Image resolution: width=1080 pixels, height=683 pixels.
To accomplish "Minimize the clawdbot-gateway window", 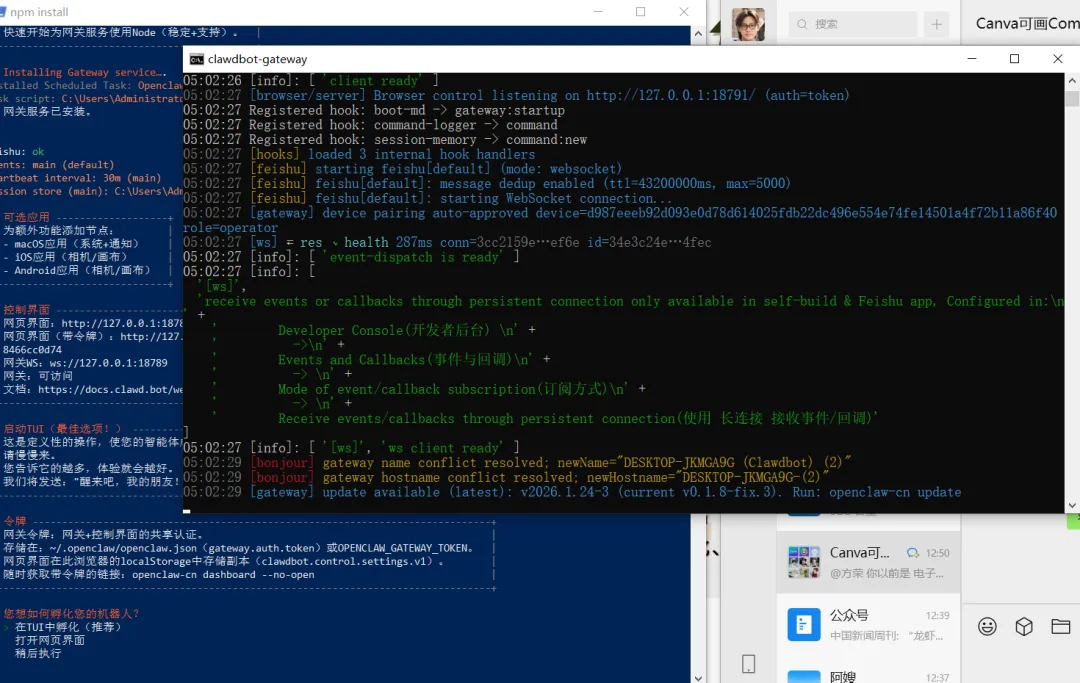I will click(x=972, y=59).
